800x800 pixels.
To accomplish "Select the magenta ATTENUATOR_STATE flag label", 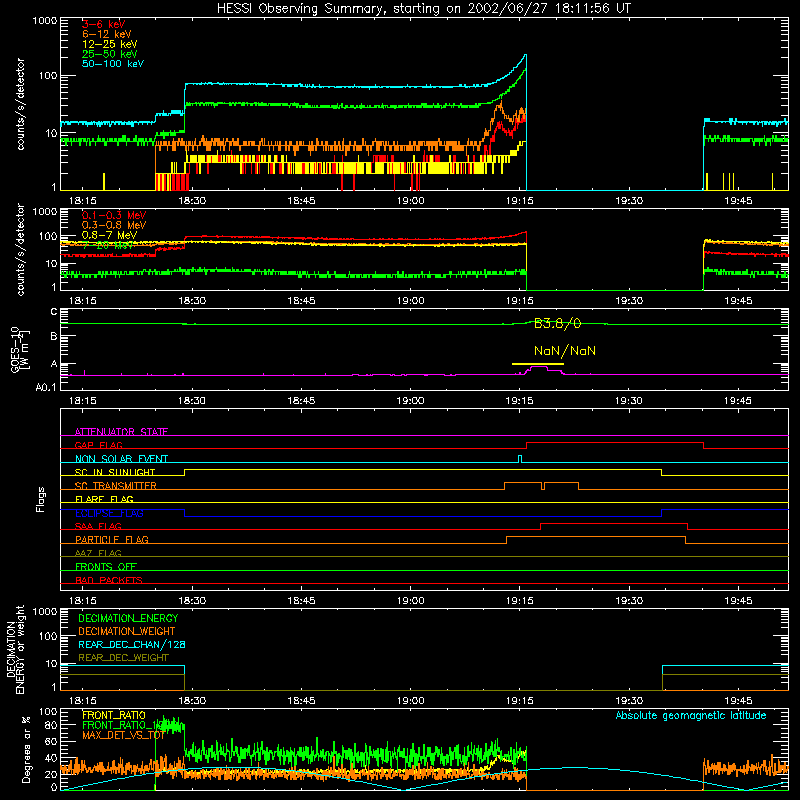I will (121, 432).
